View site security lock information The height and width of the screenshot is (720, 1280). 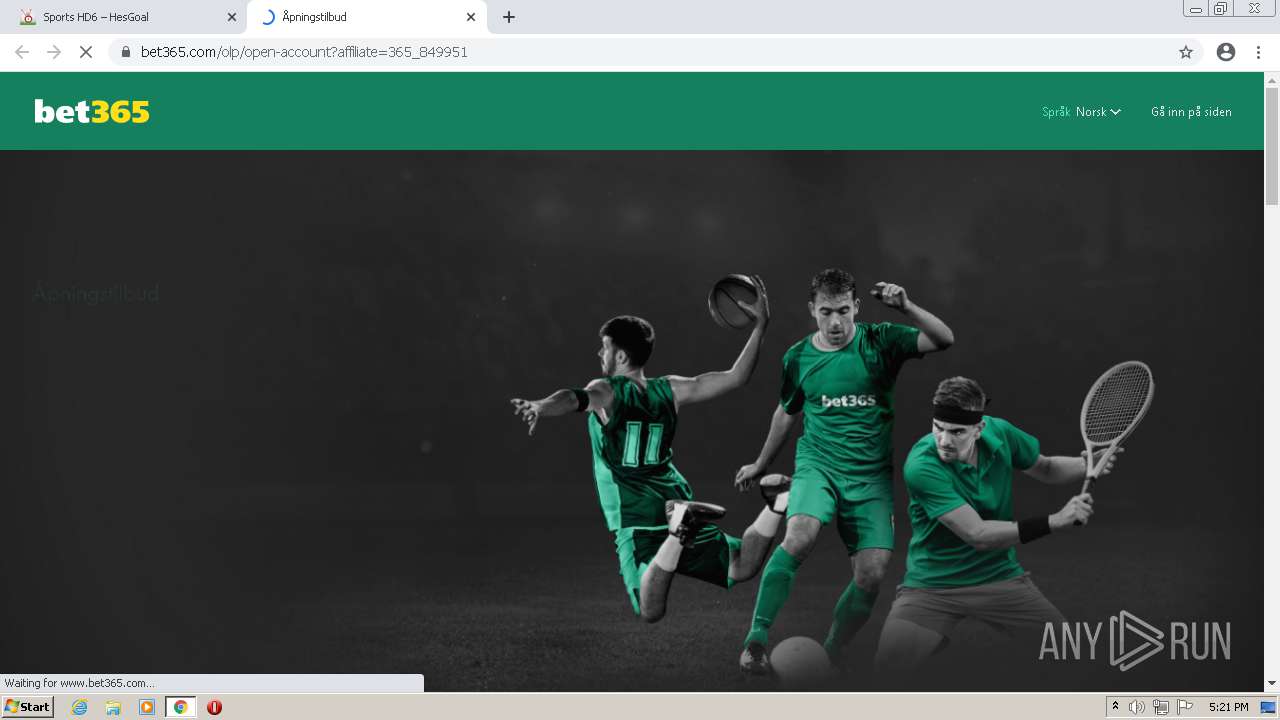coord(126,52)
